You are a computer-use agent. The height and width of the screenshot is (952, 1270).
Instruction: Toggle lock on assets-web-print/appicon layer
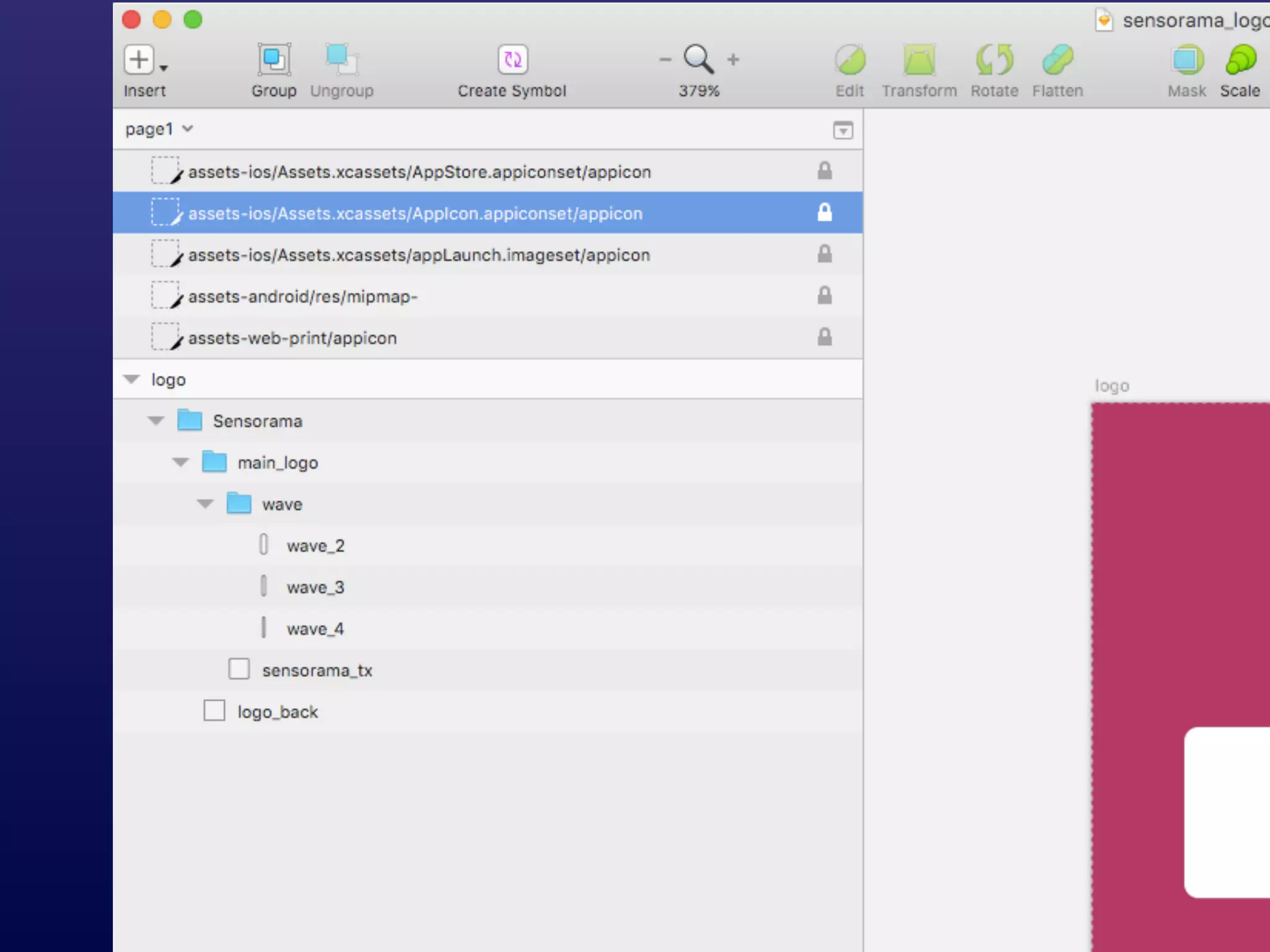click(824, 337)
